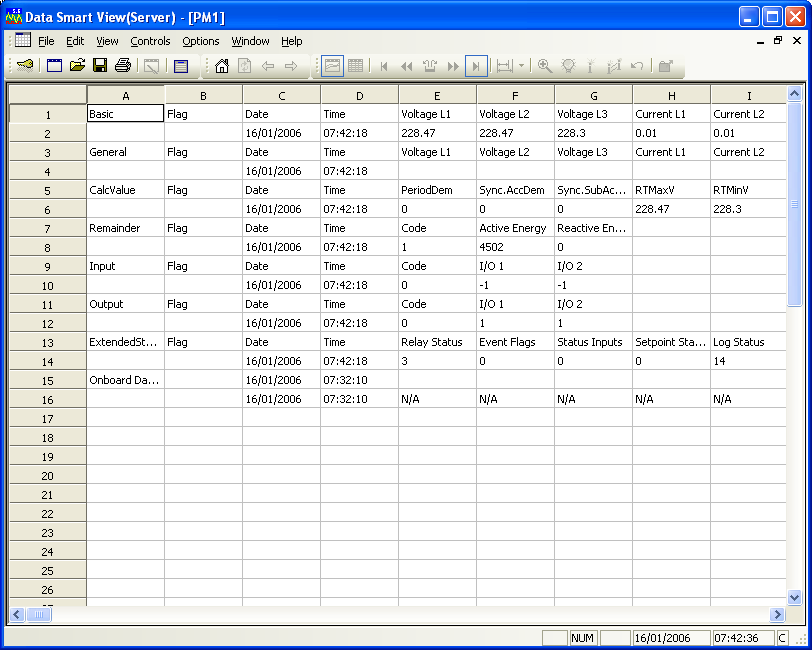Restore the inner PM1 document window

(778, 40)
